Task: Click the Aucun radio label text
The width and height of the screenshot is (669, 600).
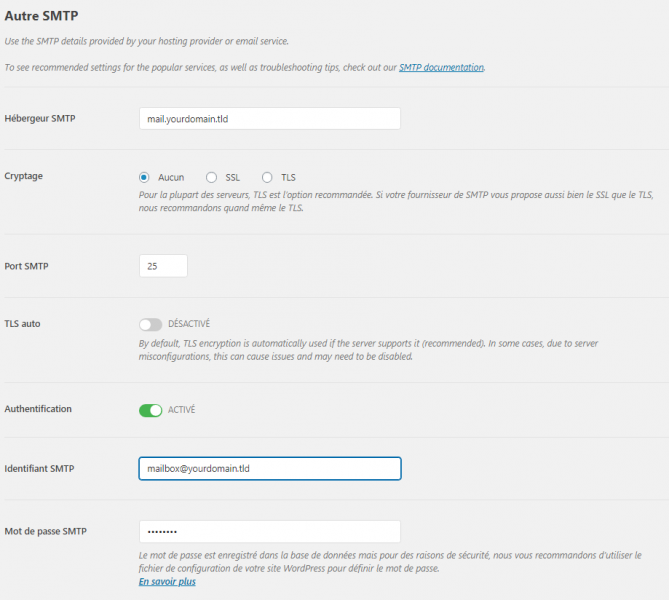Action: click(171, 177)
